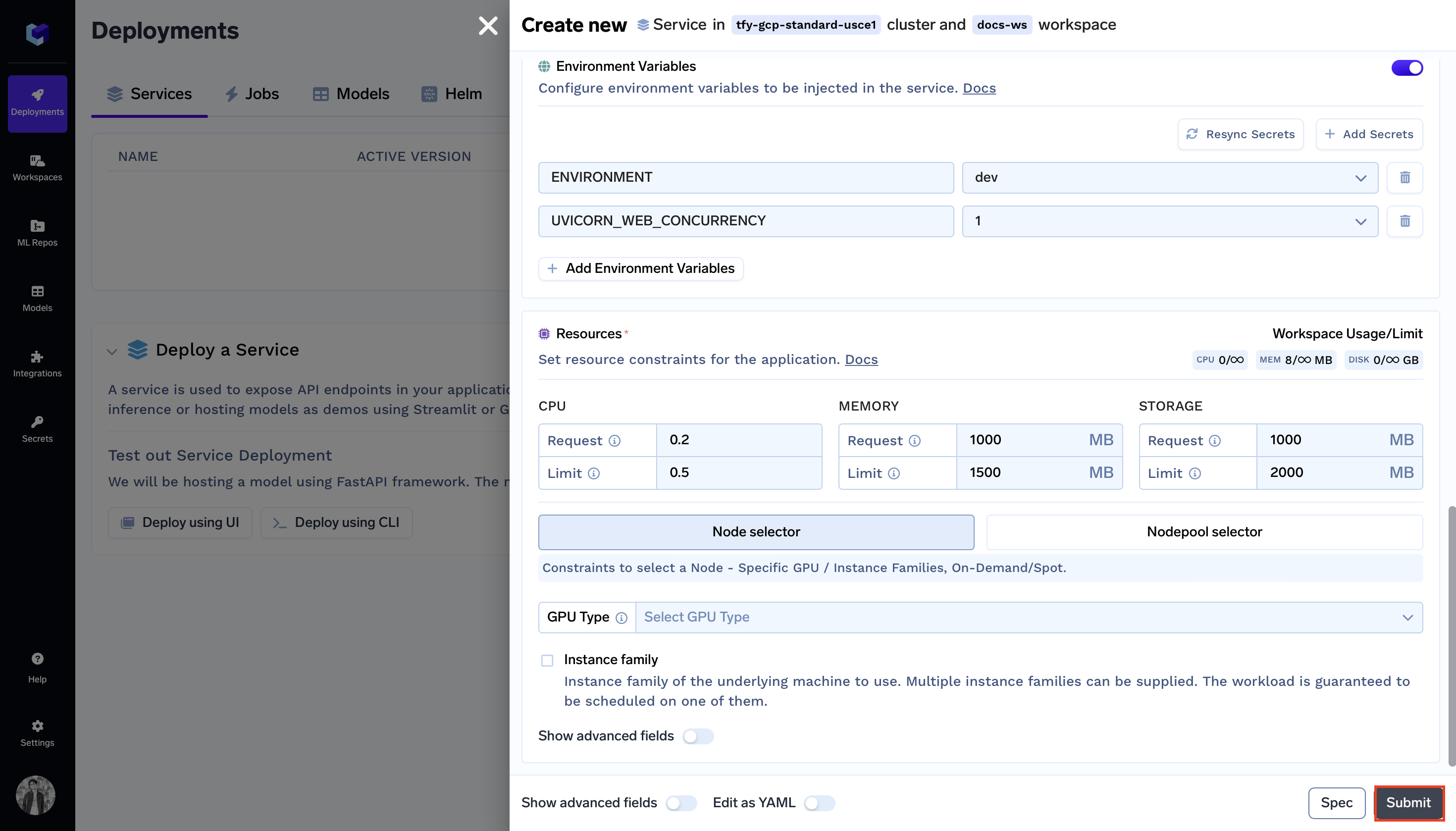Screen dimensions: 1456x831
Task: Switch to the Helm tab
Action: [x=452, y=94]
